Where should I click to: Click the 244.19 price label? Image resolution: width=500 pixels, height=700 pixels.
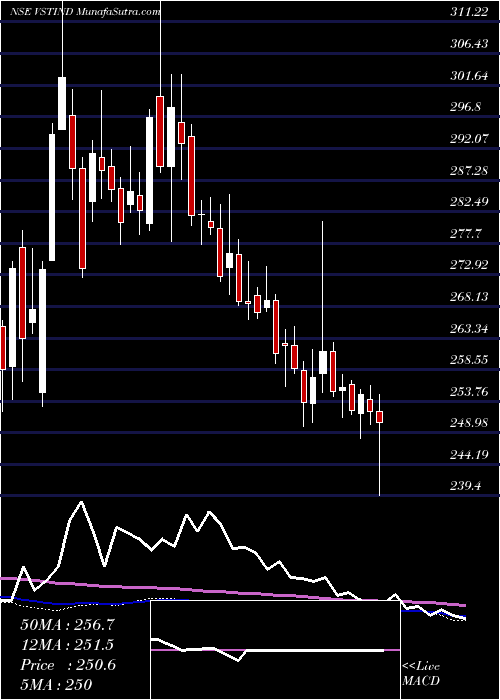[469, 455]
